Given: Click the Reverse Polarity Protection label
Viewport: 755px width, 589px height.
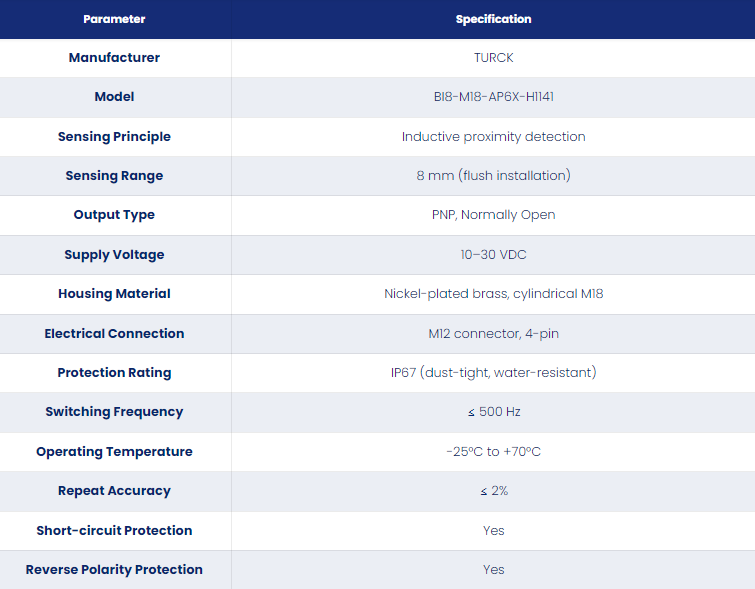Looking at the screenshot, I should tap(114, 570).
